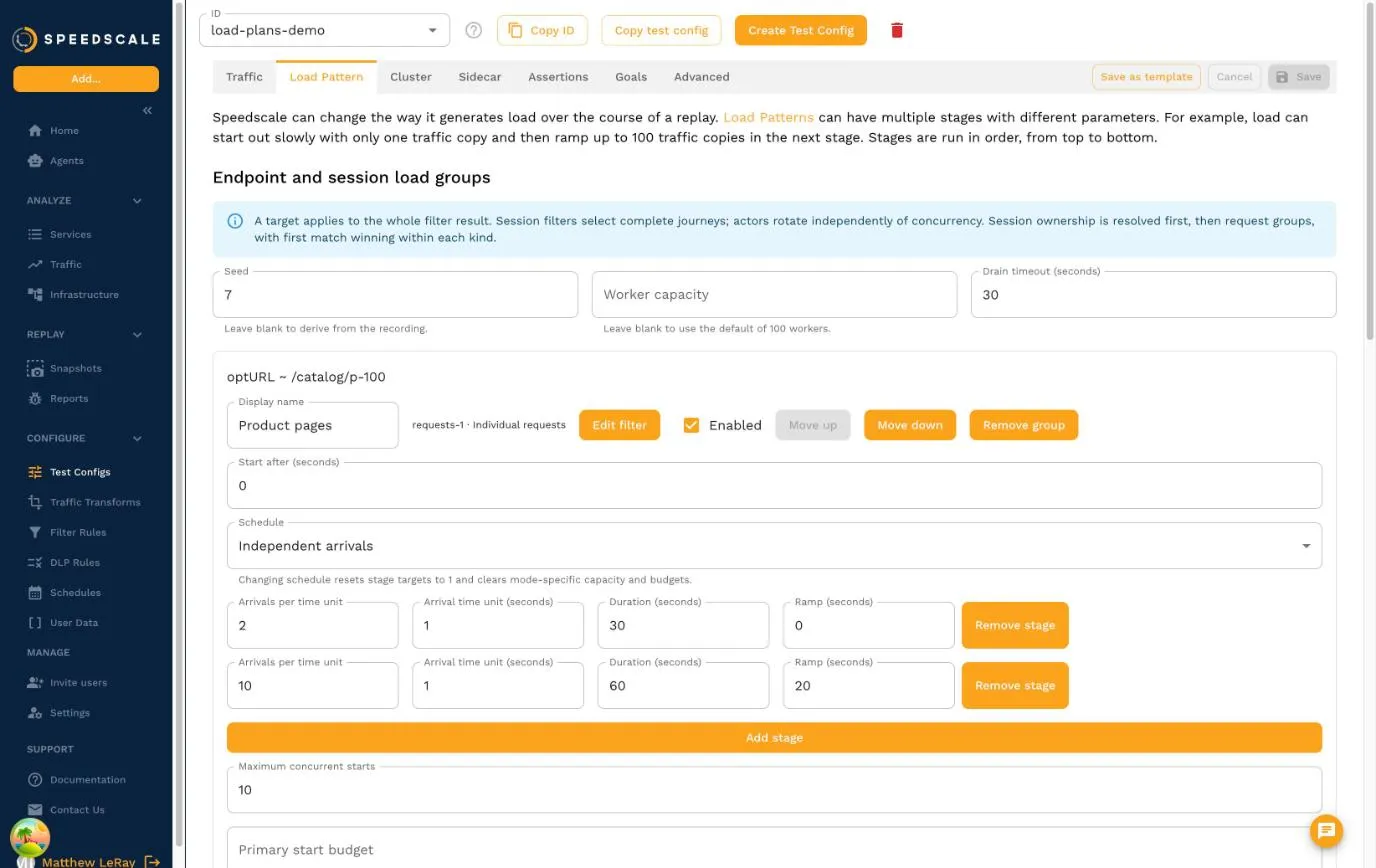Click the Schedules calendar icon
This screenshot has height=868, width=1376.
[x=35, y=592]
